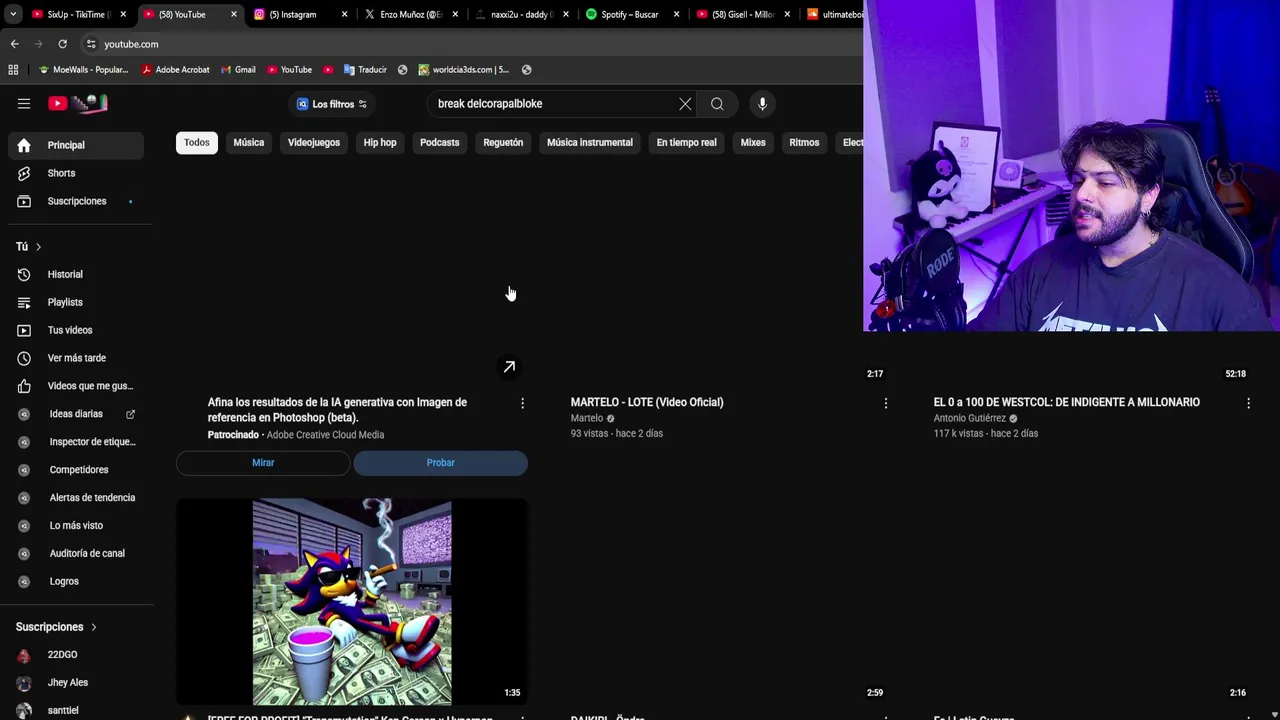1280x720 pixels.
Task: Go to Principal in the sidebar
Action: [76, 145]
